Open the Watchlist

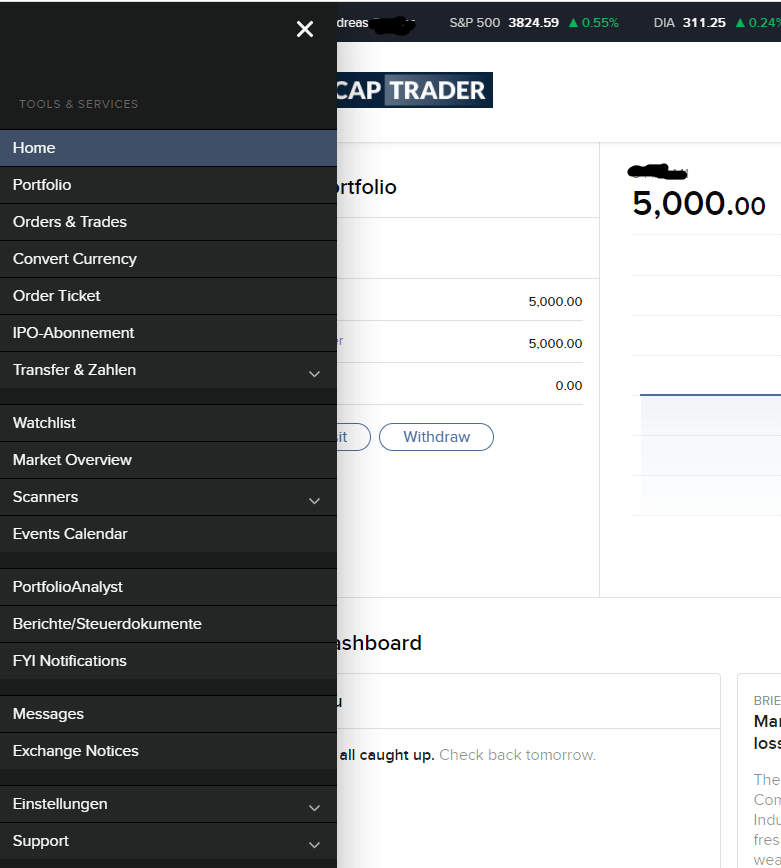click(168, 423)
